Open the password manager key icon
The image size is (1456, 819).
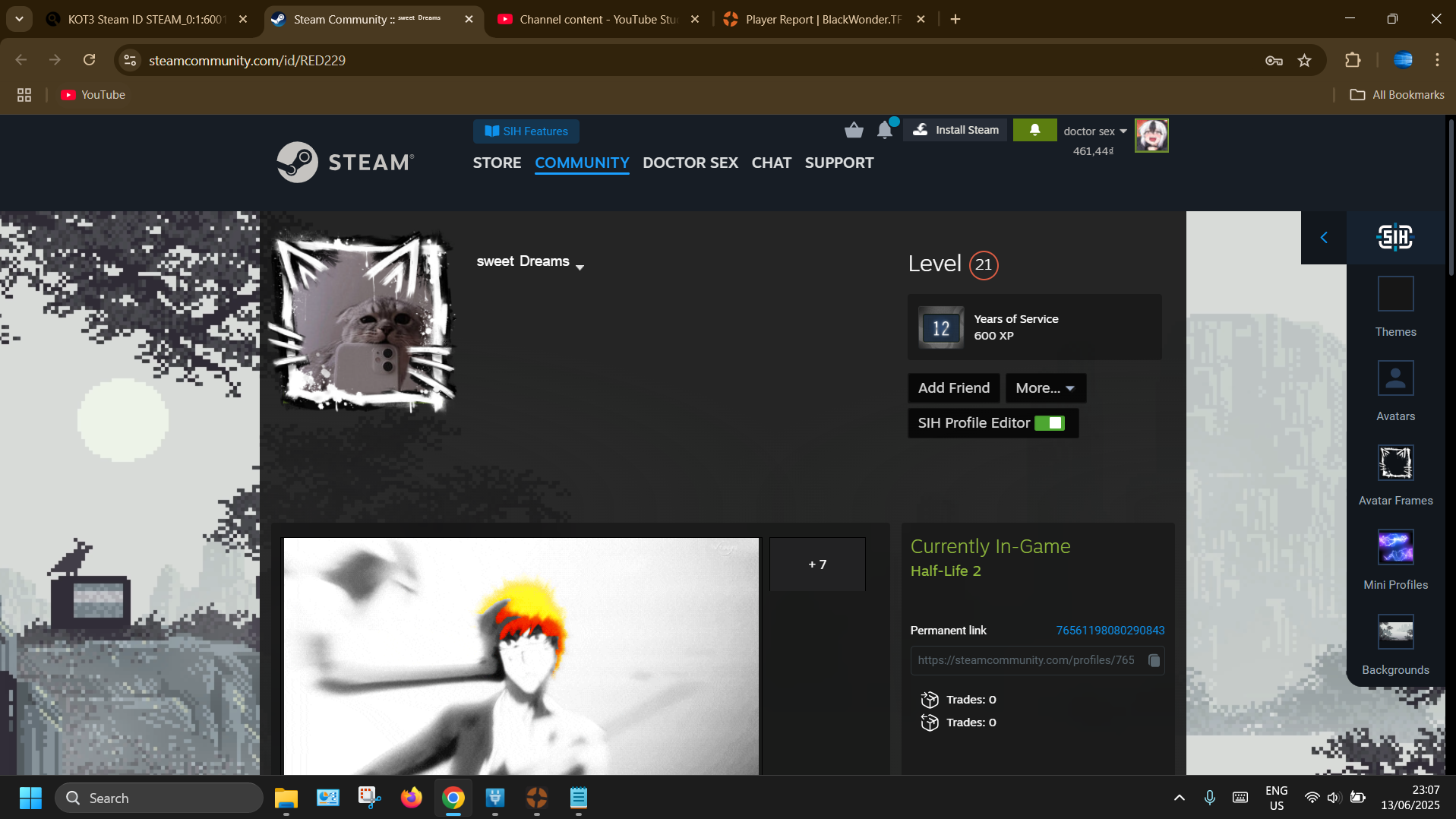[x=1274, y=60]
